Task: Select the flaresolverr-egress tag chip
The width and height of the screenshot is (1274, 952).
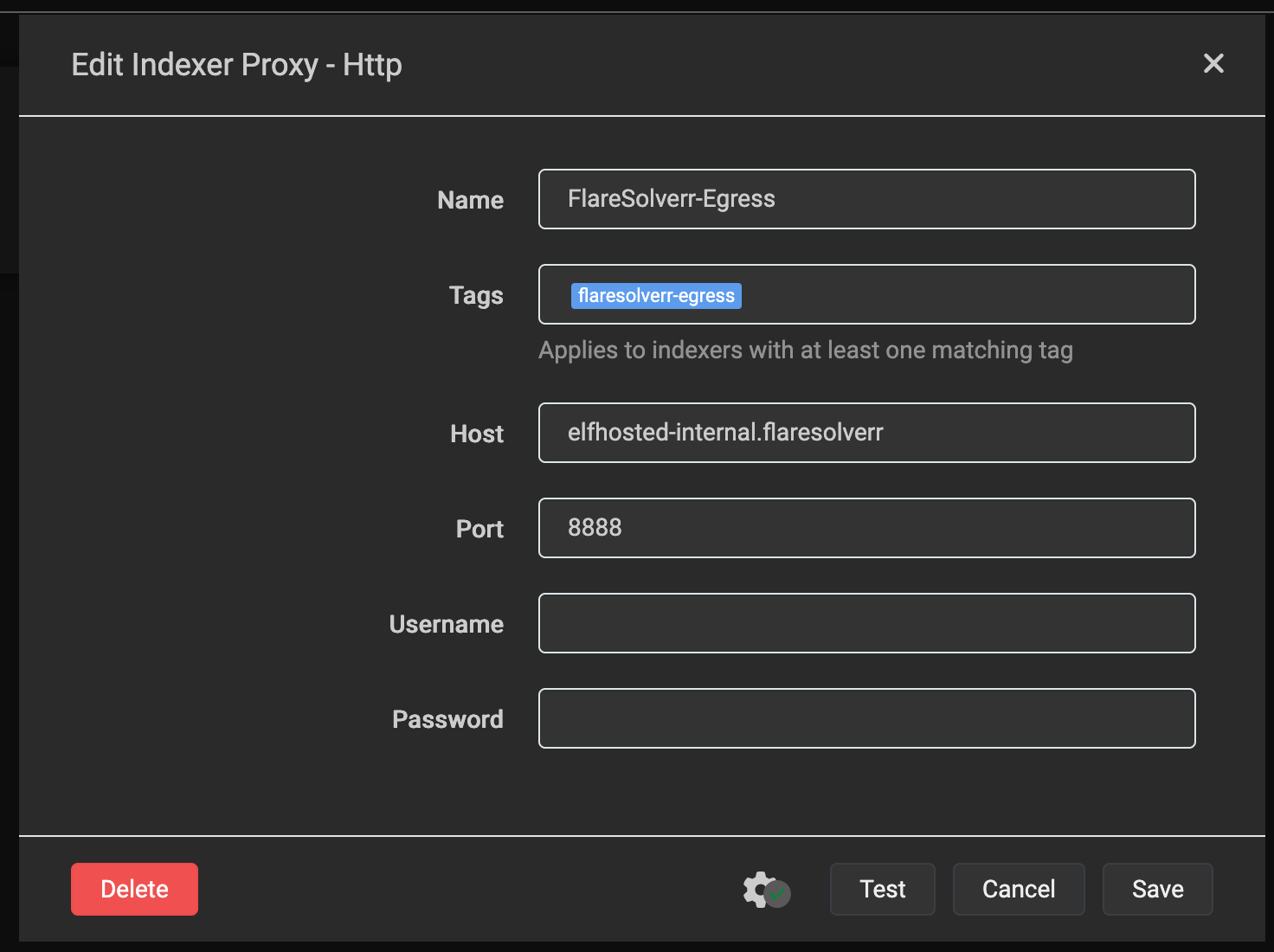Action: point(655,296)
